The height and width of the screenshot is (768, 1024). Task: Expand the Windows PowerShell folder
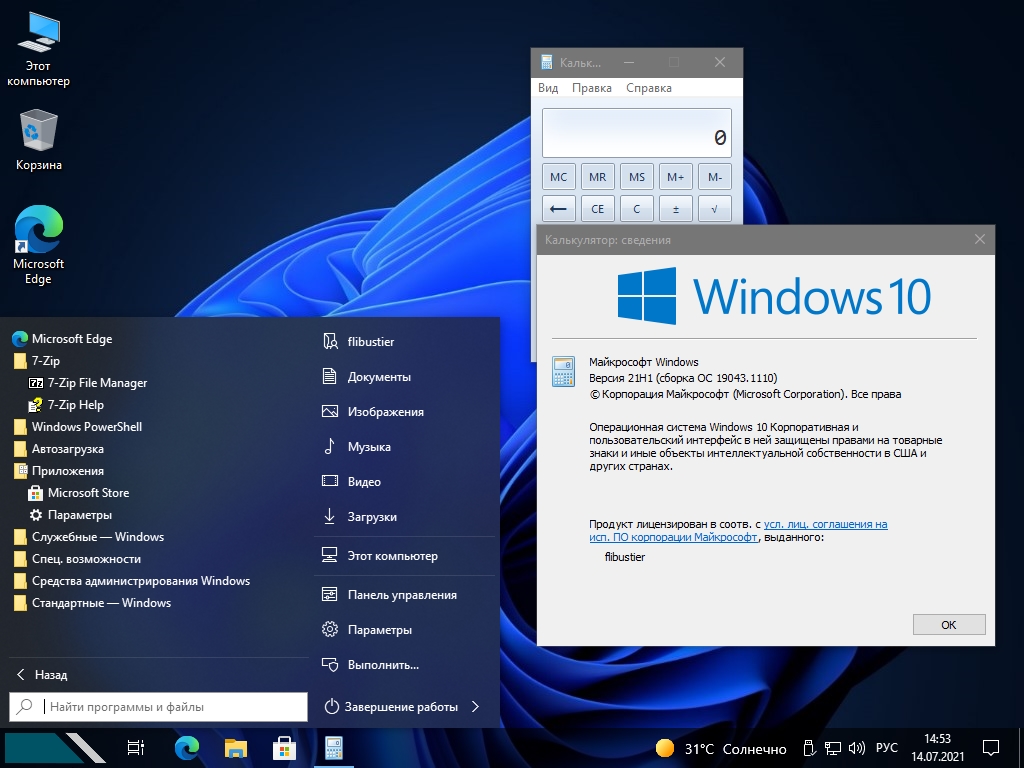pyautogui.click(x=86, y=427)
